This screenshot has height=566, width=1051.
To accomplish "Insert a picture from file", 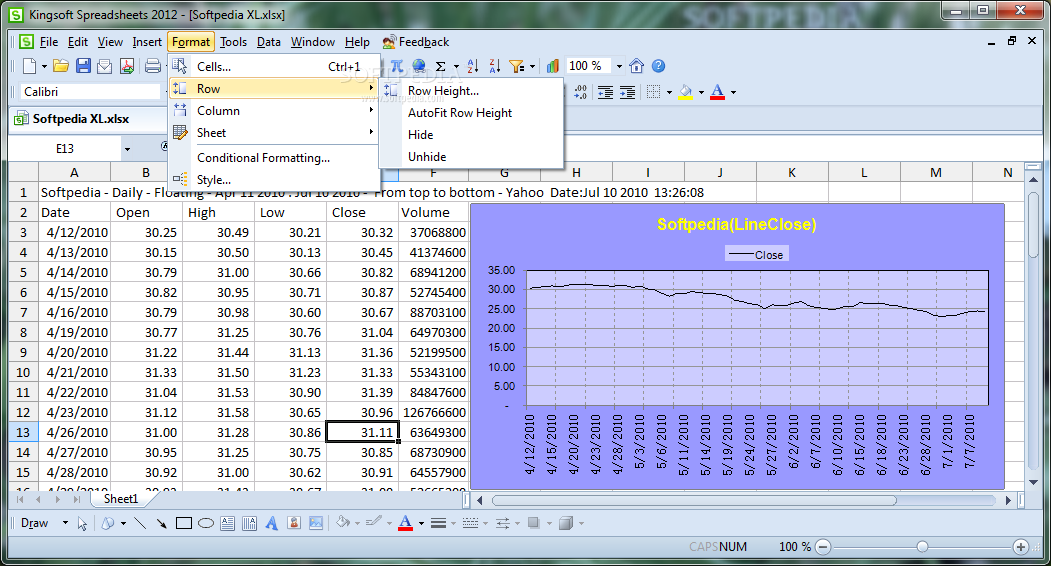I will [316, 523].
